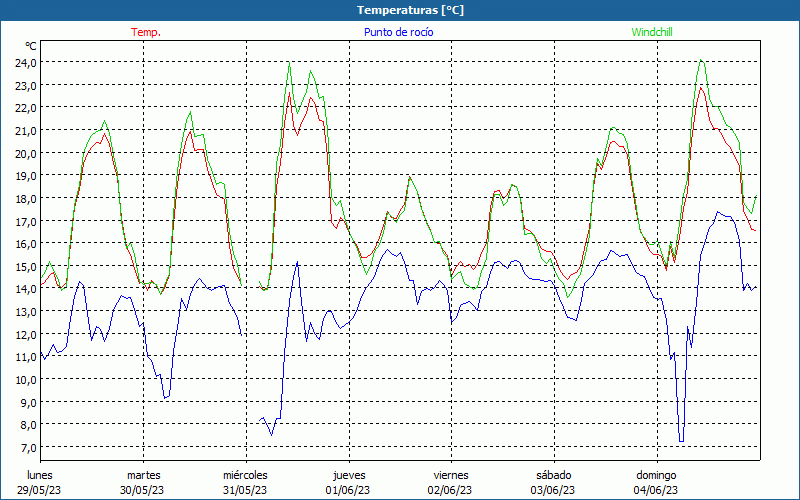This screenshot has height=500, width=800.
Task: Click the 20,0 y-axis value
Action: coord(26,154)
